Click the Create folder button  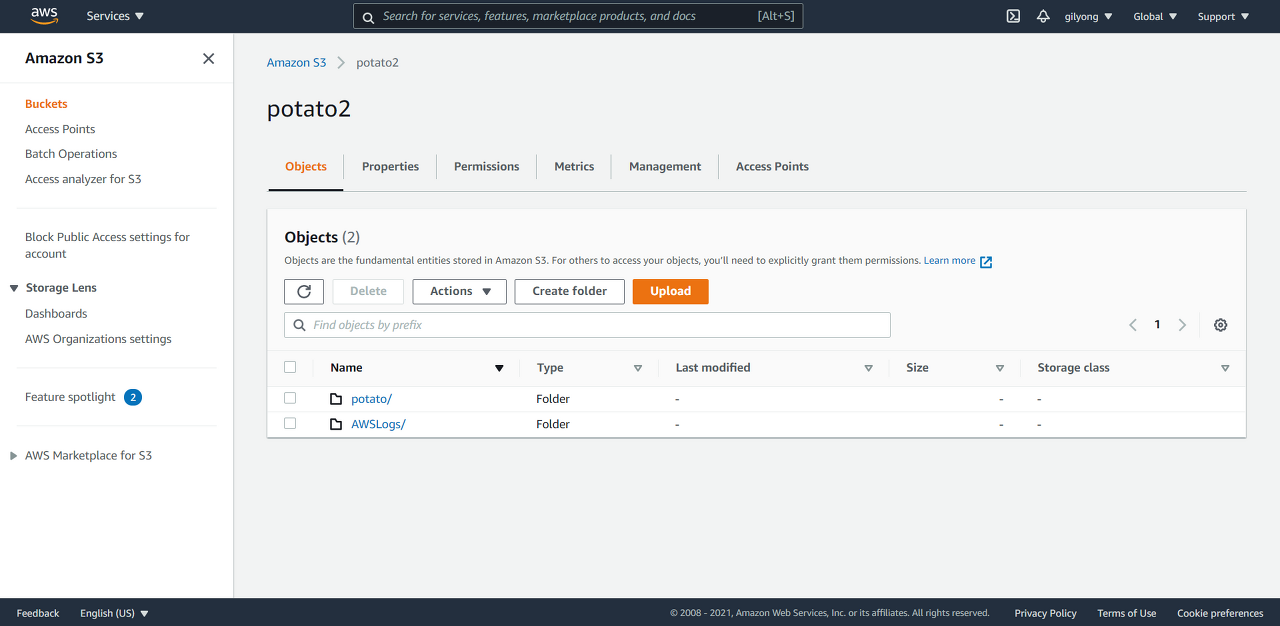tap(570, 291)
